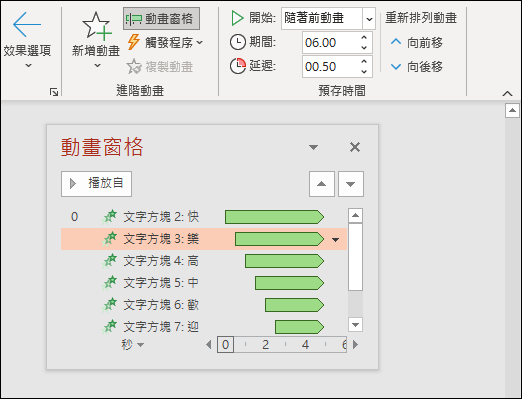Image resolution: width=522 pixels, height=399 pixels.
Task: Open the 新增動畫 dropdown chevron
Action: point(97,66)
